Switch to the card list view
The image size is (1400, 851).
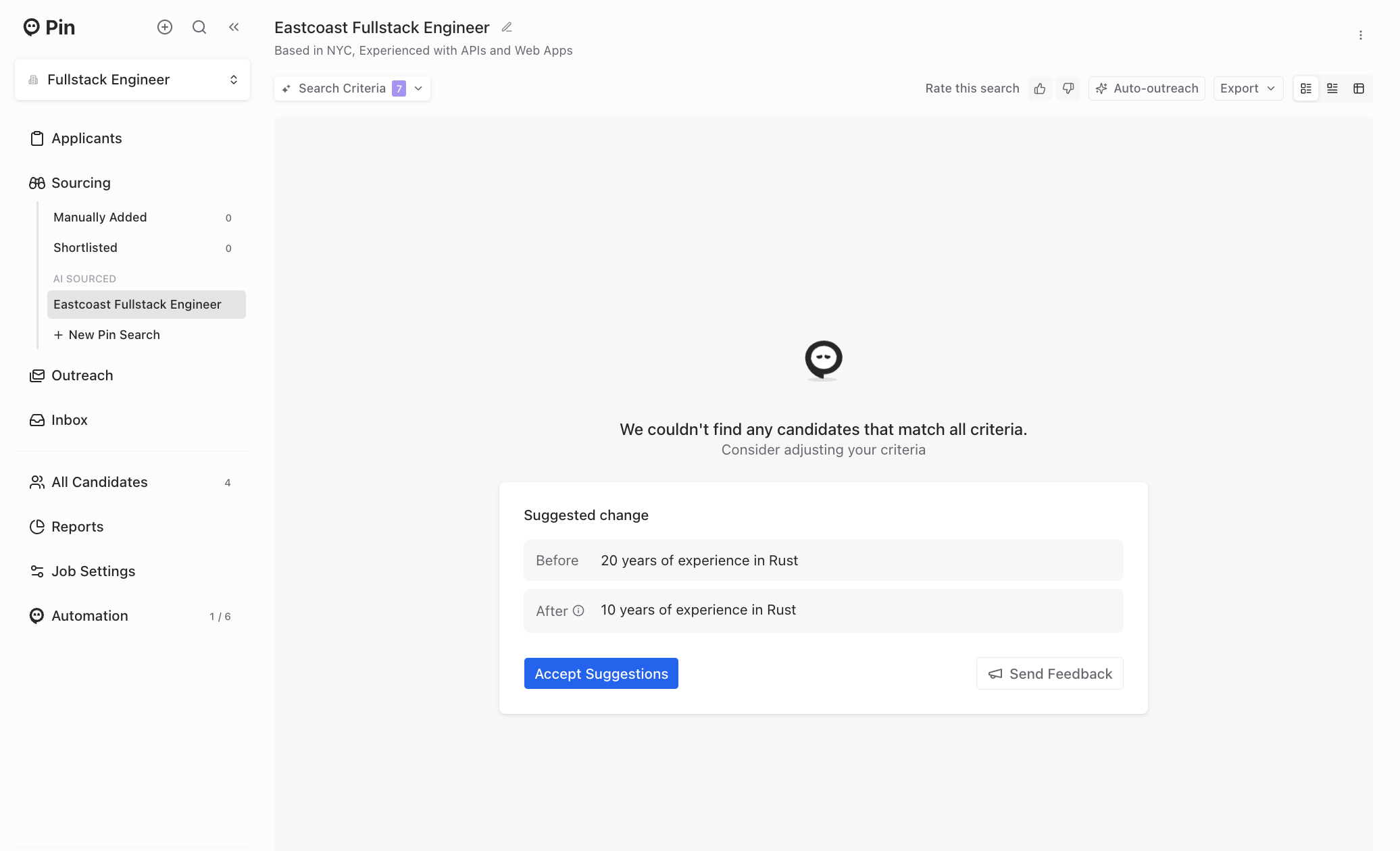1306,88
